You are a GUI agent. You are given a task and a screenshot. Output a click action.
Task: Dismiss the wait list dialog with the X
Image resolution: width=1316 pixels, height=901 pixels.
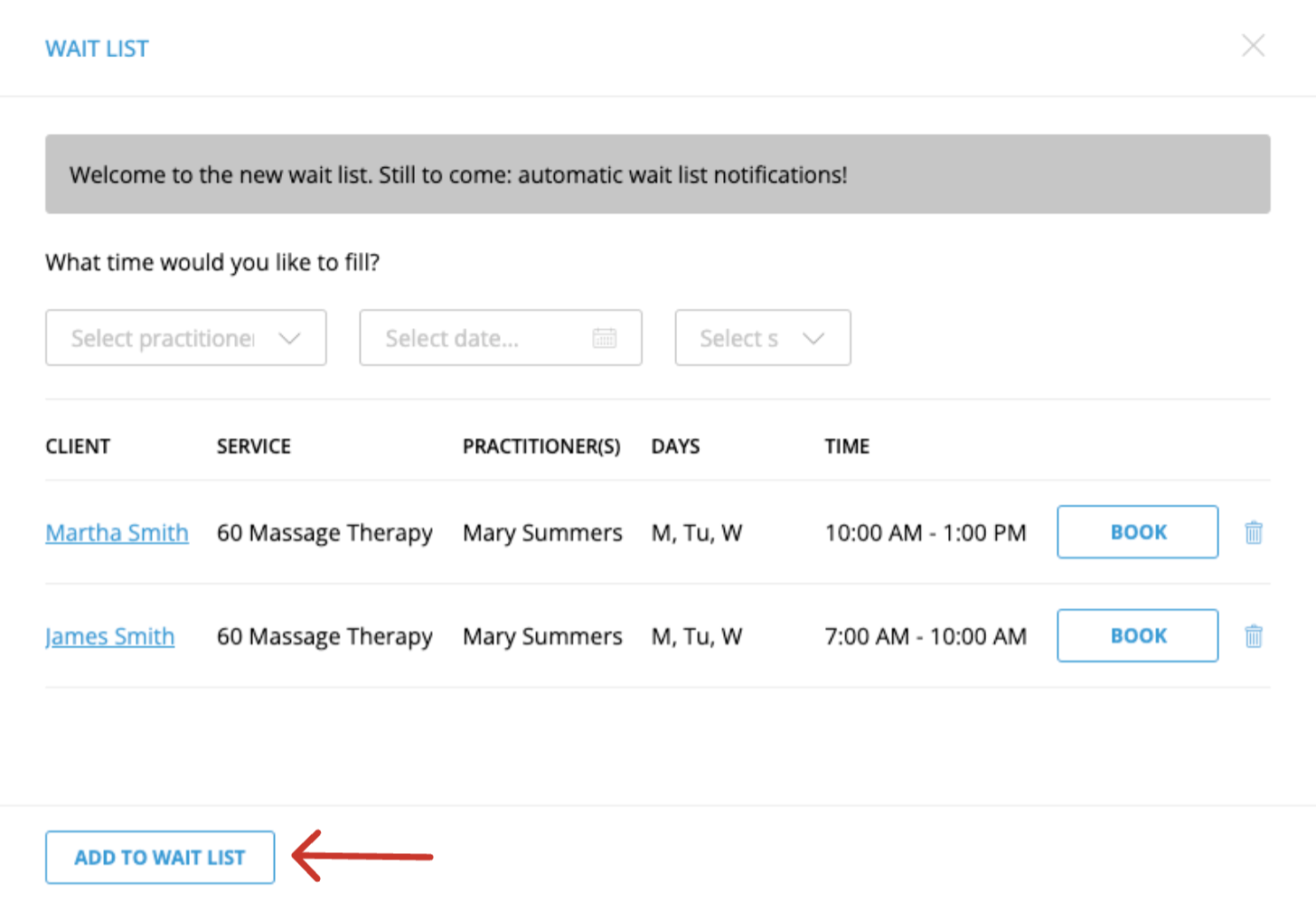[1254, 45]
